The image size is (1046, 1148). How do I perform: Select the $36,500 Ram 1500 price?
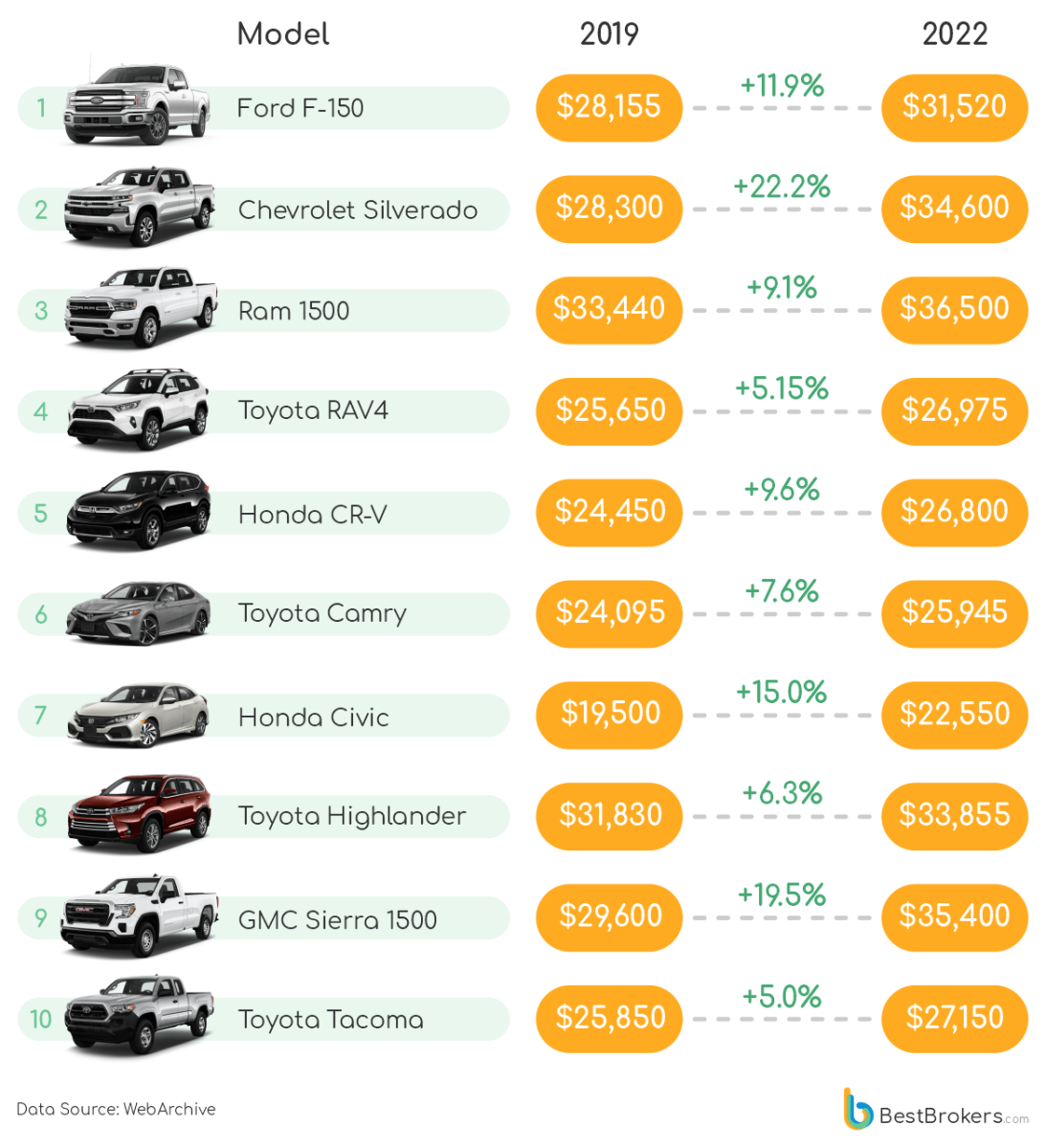pyautogui.click(x=954, y=309)
